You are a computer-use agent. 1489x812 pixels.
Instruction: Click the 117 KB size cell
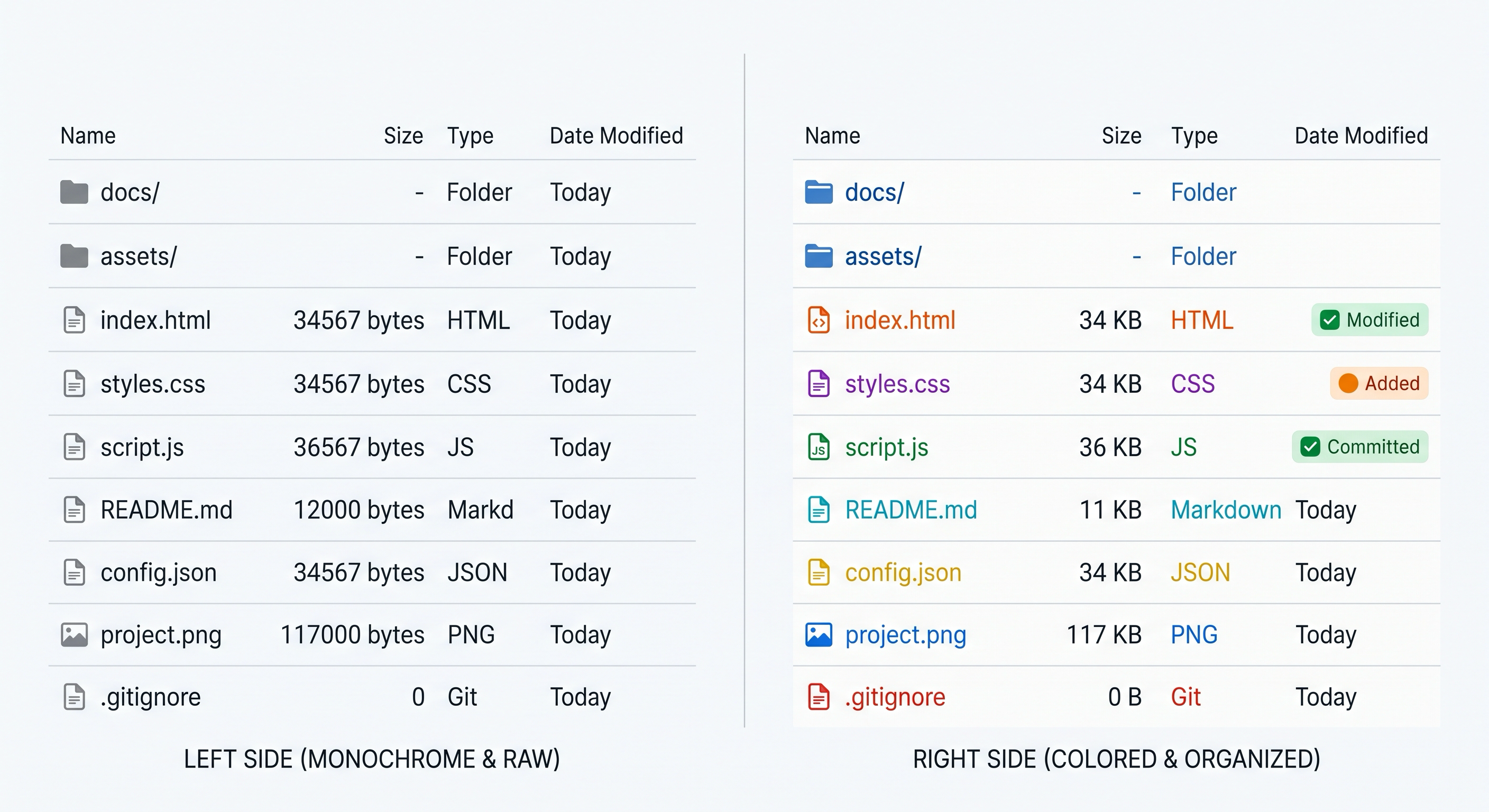click(1104, 634)
